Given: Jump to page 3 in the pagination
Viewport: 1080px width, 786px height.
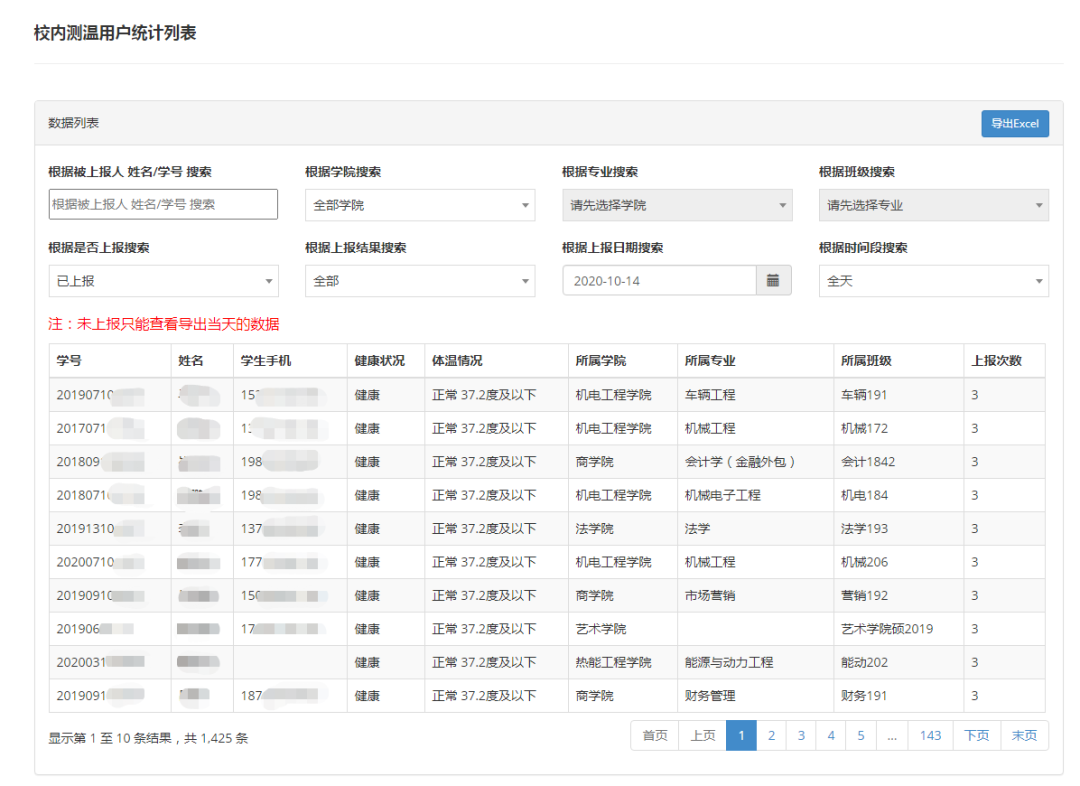Looking at the screenshot, I should [801, 736].
